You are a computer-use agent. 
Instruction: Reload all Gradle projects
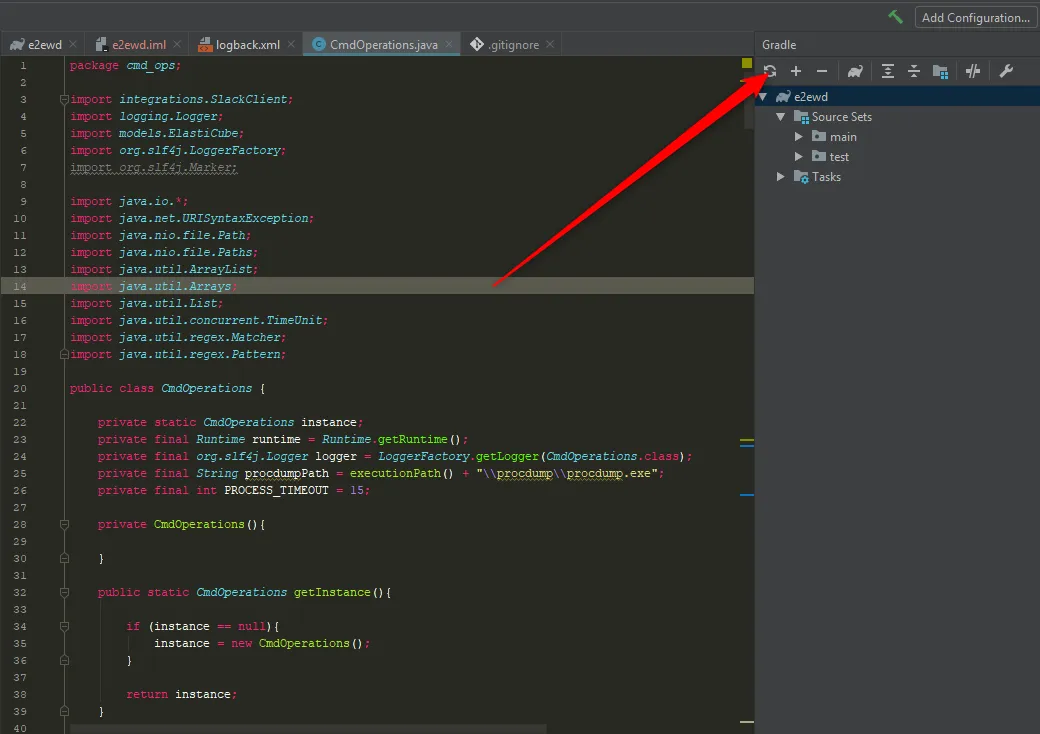(769, 70)
